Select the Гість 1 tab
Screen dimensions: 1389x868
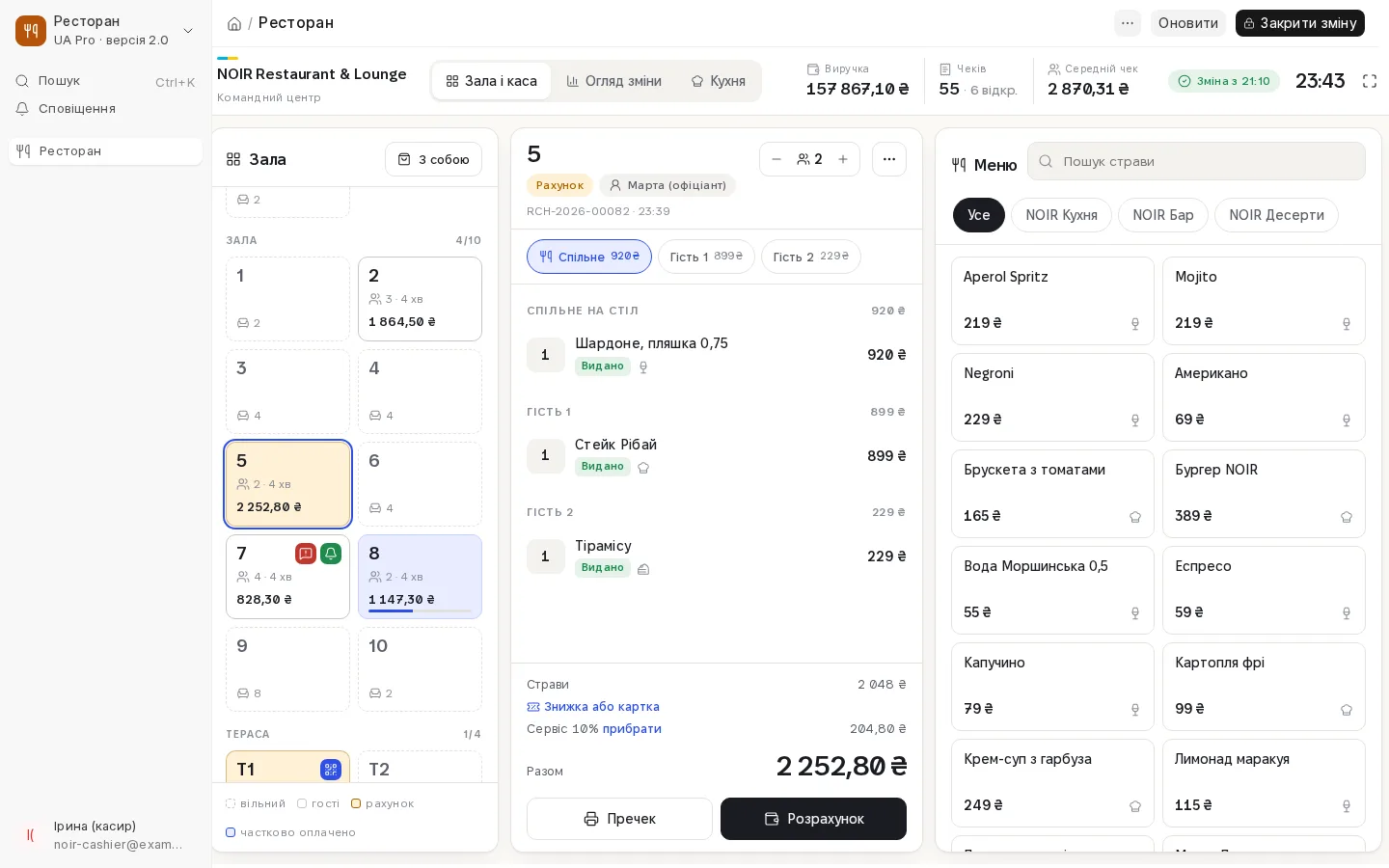[x=706, y=257]
